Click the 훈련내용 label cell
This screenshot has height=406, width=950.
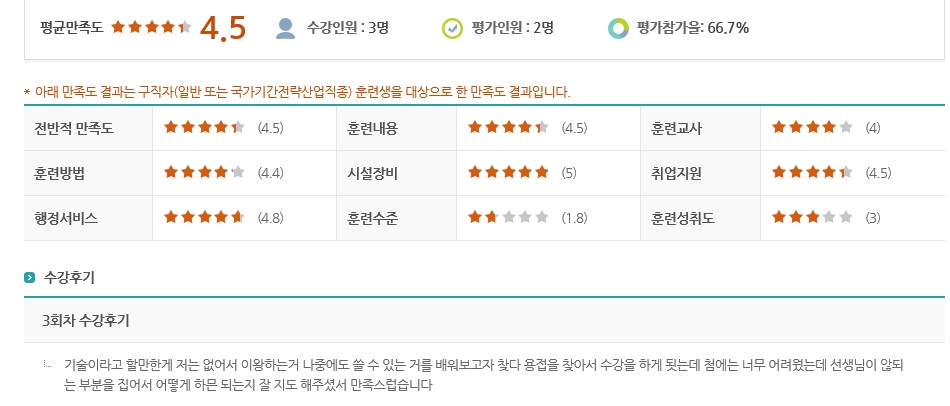(x=397, y=128)
